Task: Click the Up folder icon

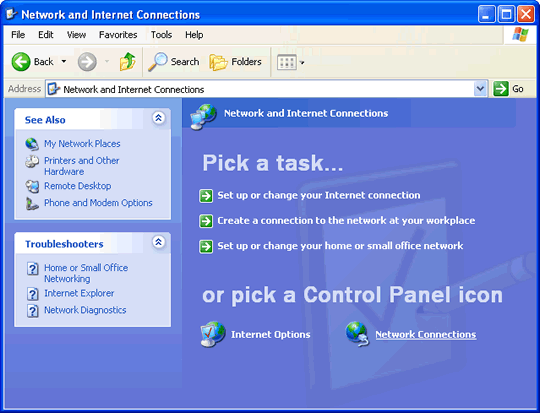Action: (x=127, y=62)
